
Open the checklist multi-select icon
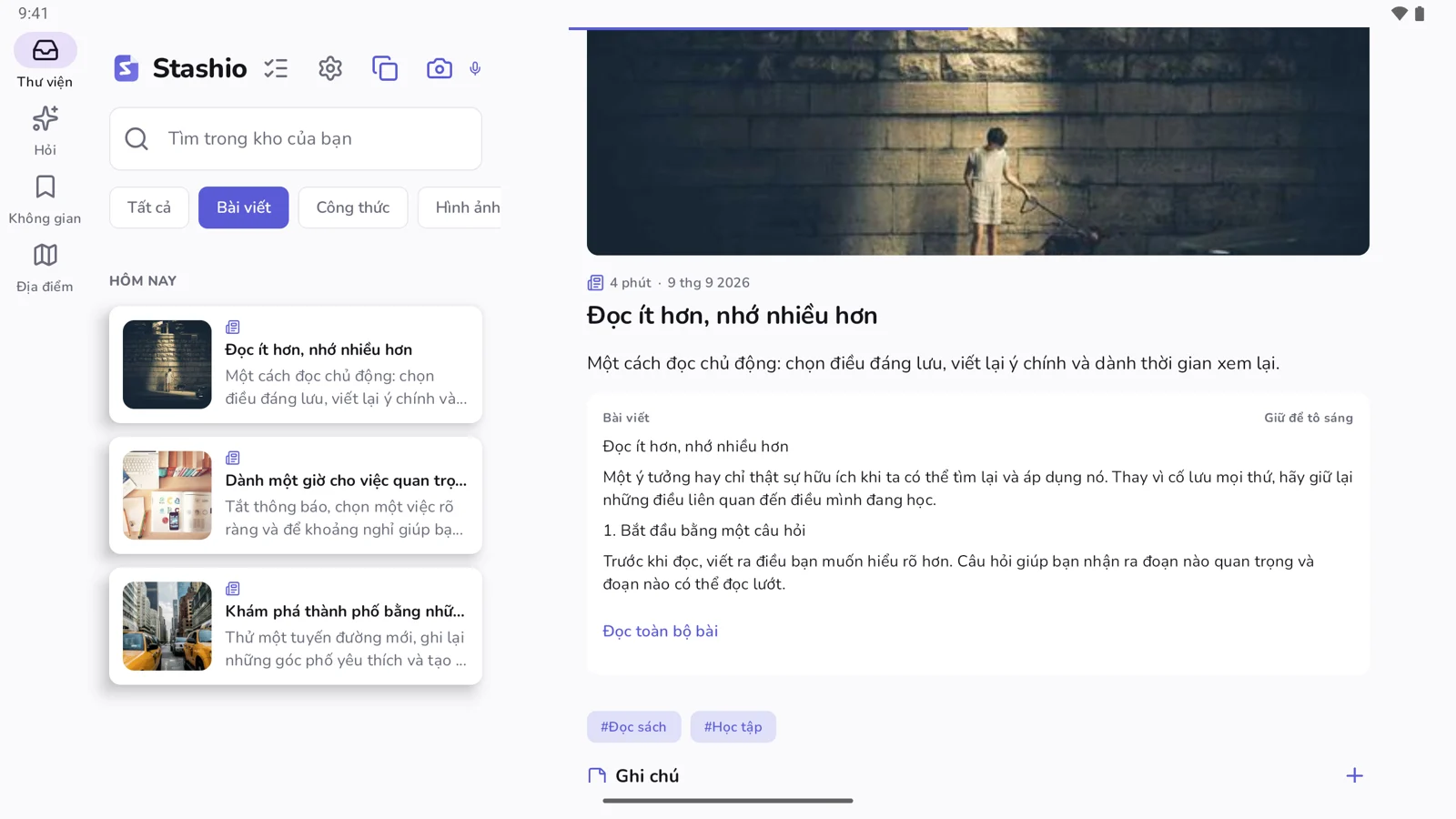point(276,68)
